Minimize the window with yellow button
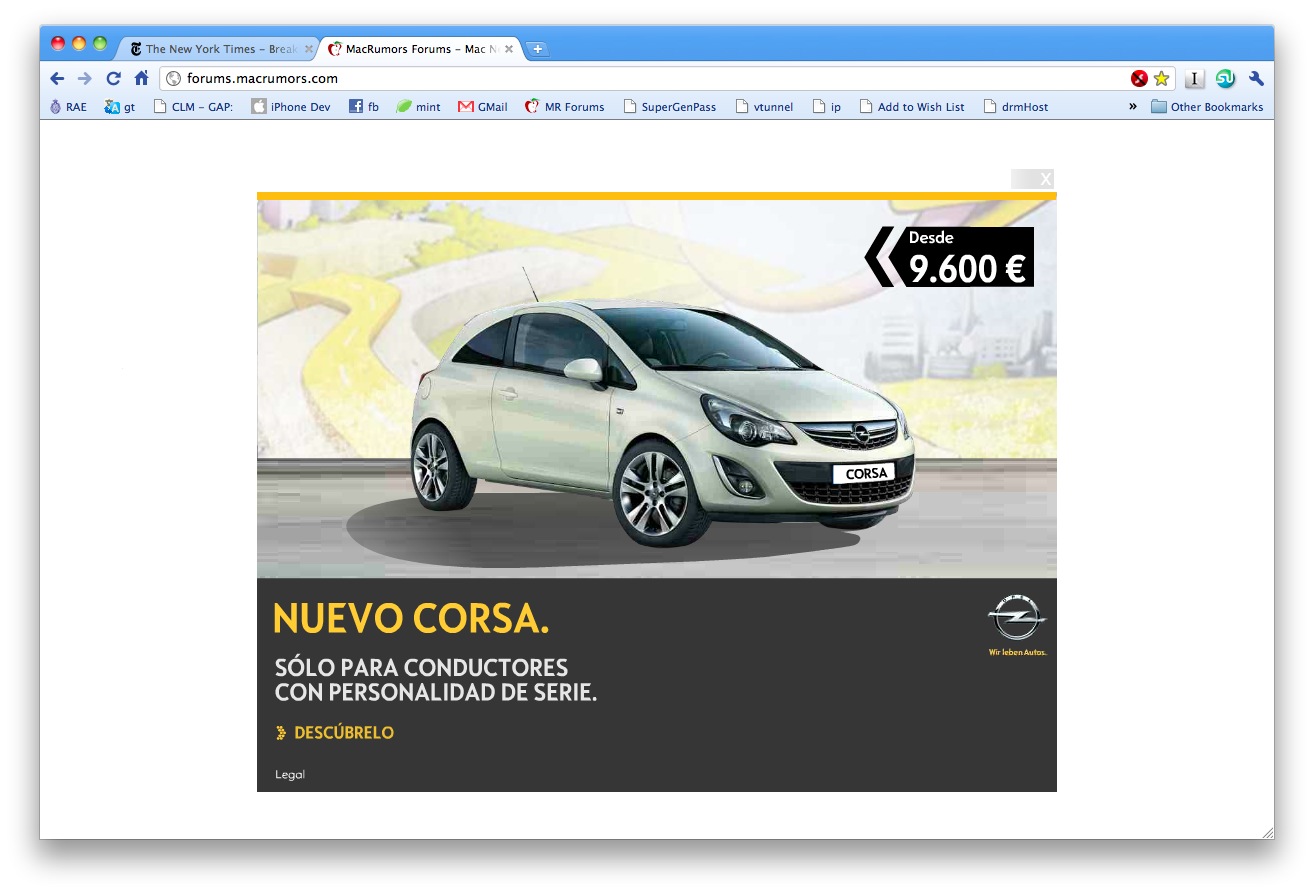The image size is (1314, 894). pos(79,43)
